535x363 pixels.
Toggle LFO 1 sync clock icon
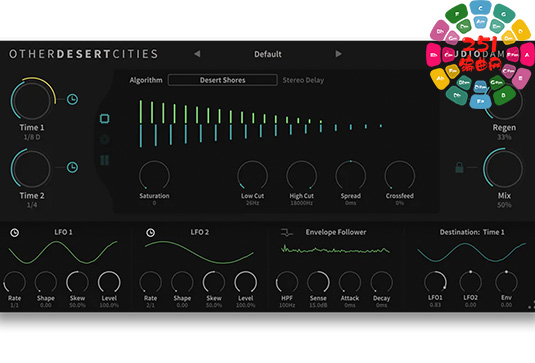click(x=14, y=233)
